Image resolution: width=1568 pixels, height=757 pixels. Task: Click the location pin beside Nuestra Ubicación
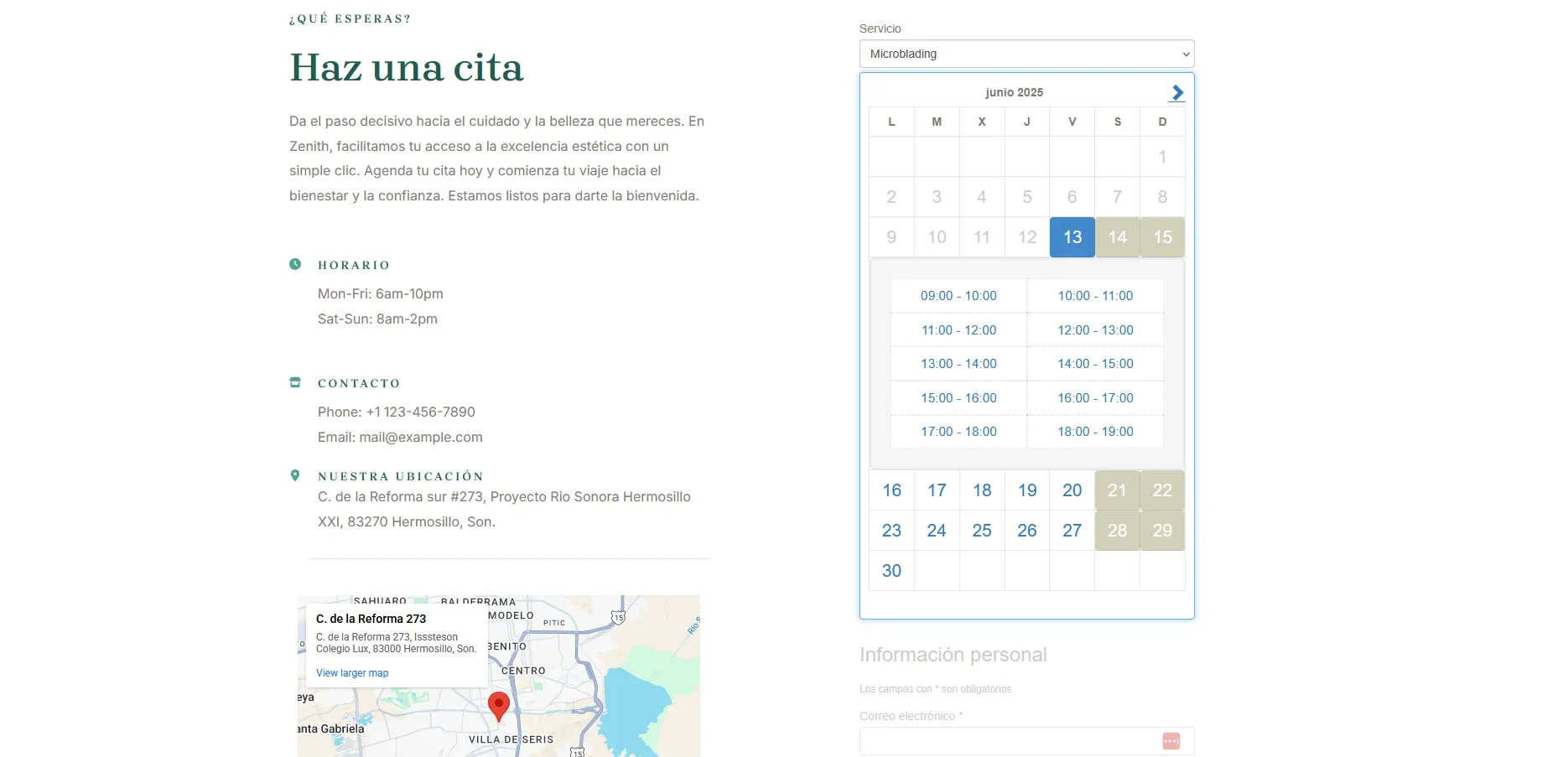point(295,475)
